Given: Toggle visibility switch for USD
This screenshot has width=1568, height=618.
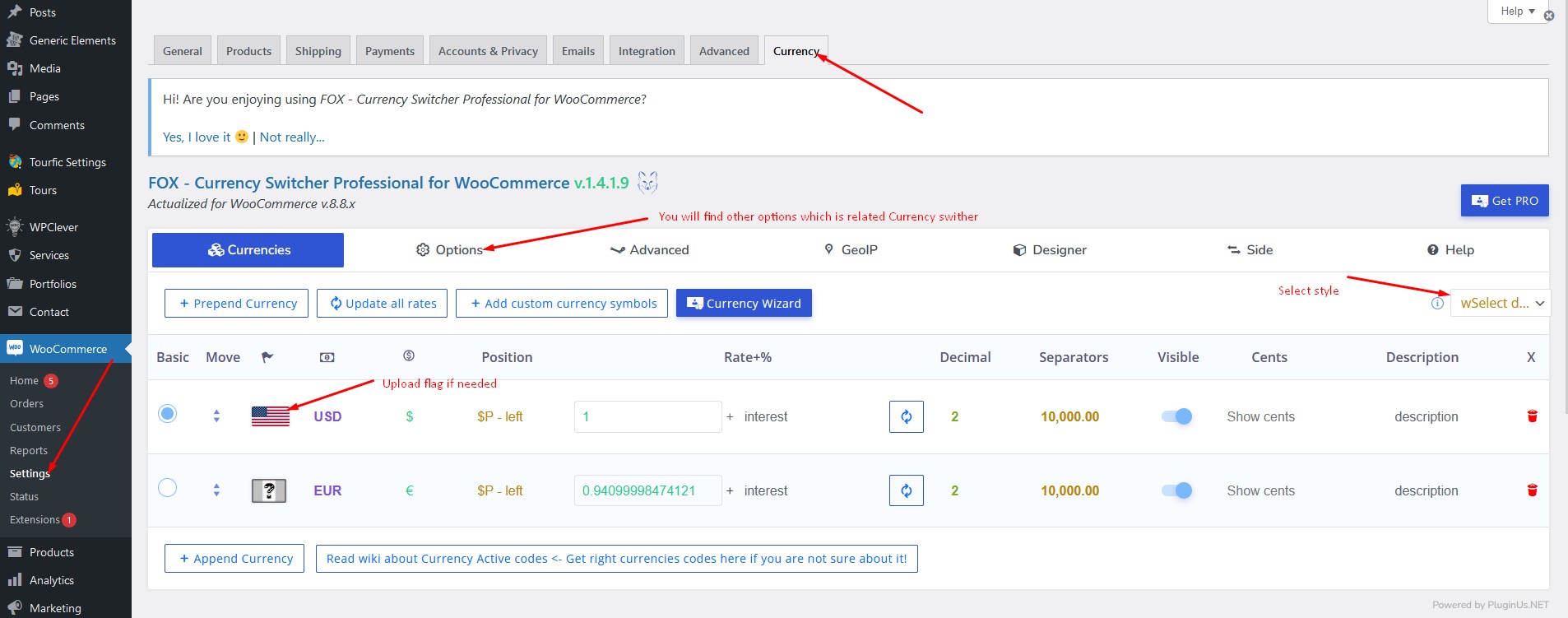Looking at the screenshot, I should click(x=1176, y=416).
